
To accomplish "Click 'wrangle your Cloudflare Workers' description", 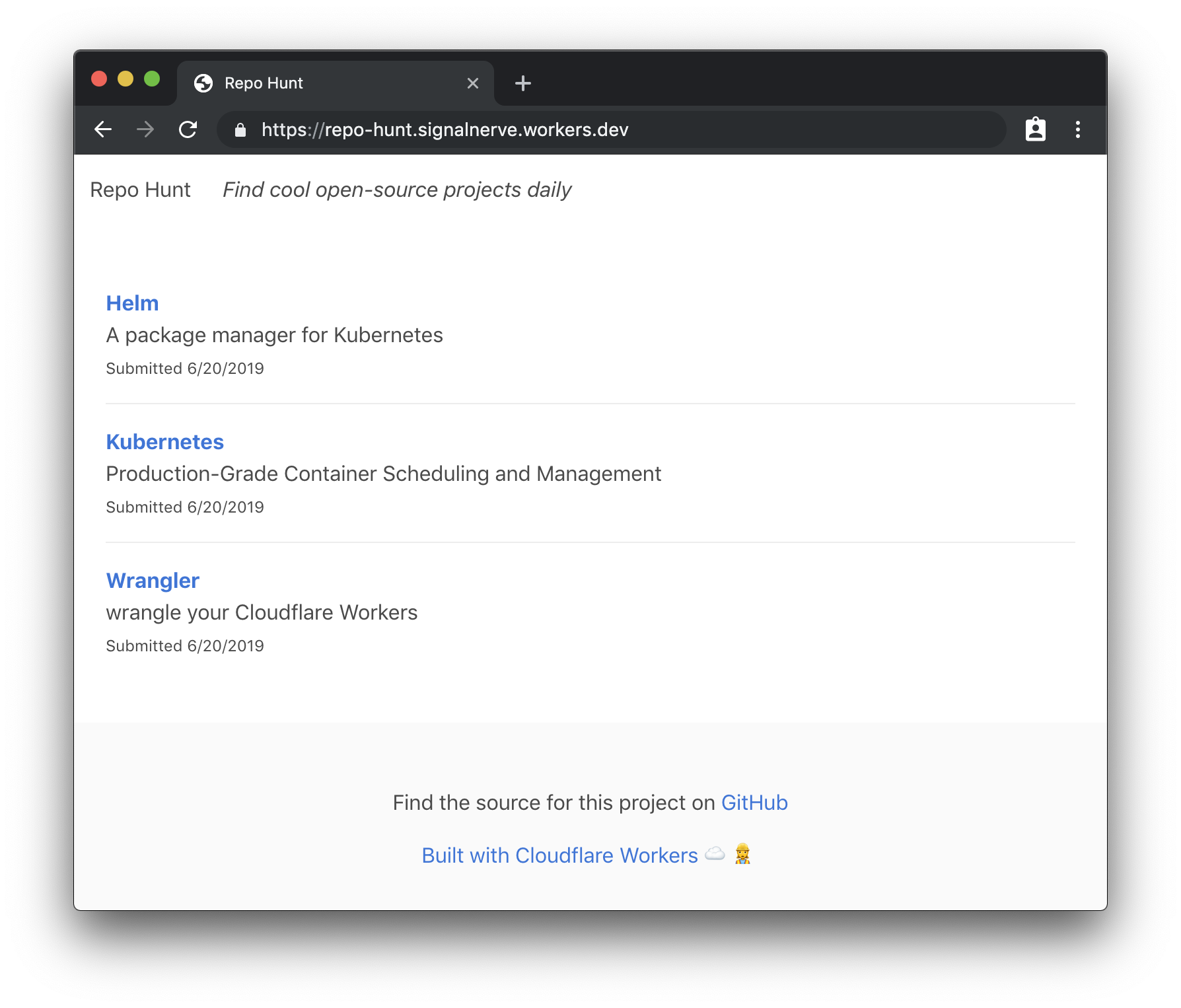I will pos(262,613).
